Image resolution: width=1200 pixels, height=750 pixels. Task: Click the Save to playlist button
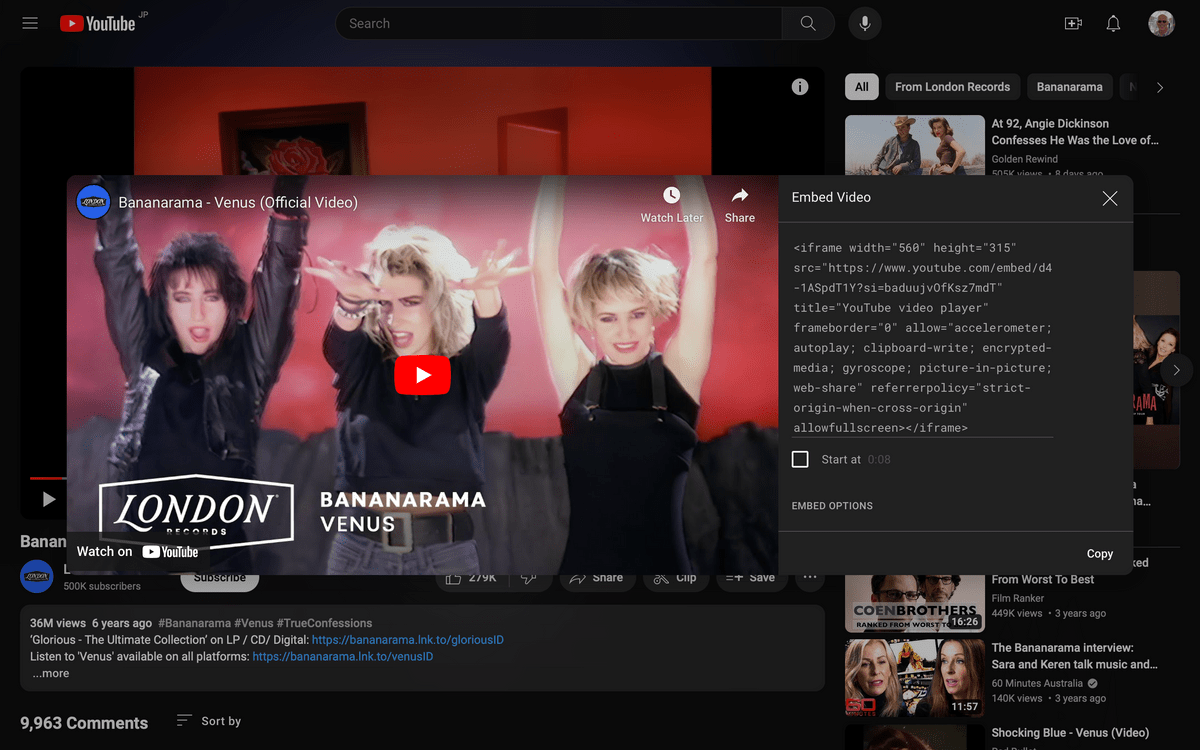click(x=751, y=577)
